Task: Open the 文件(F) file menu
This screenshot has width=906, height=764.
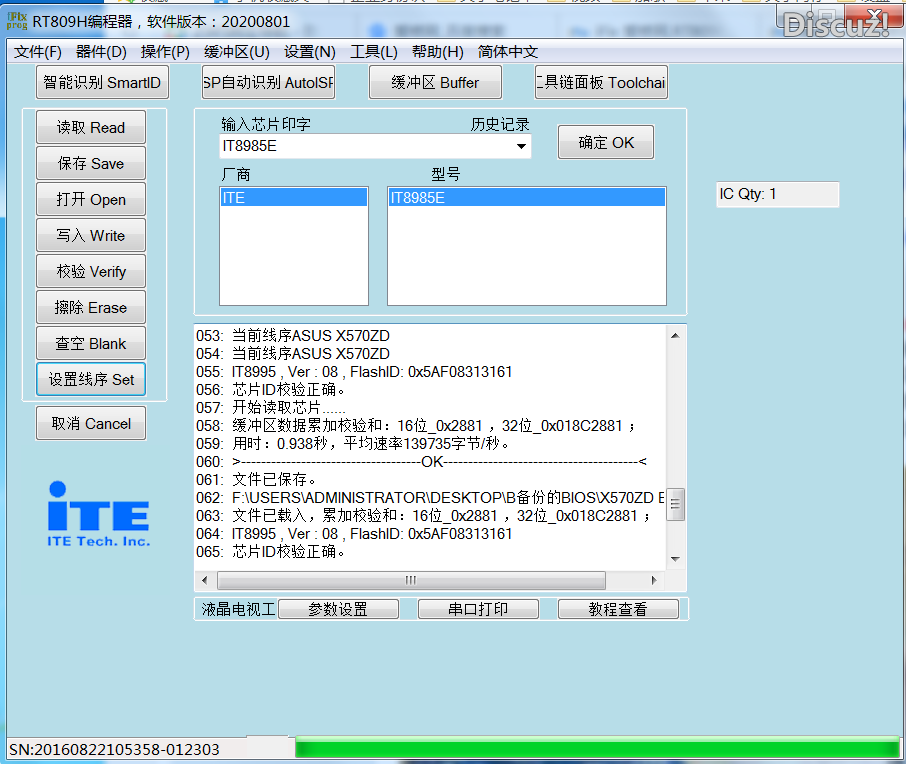Action: (x=37, y=51)
